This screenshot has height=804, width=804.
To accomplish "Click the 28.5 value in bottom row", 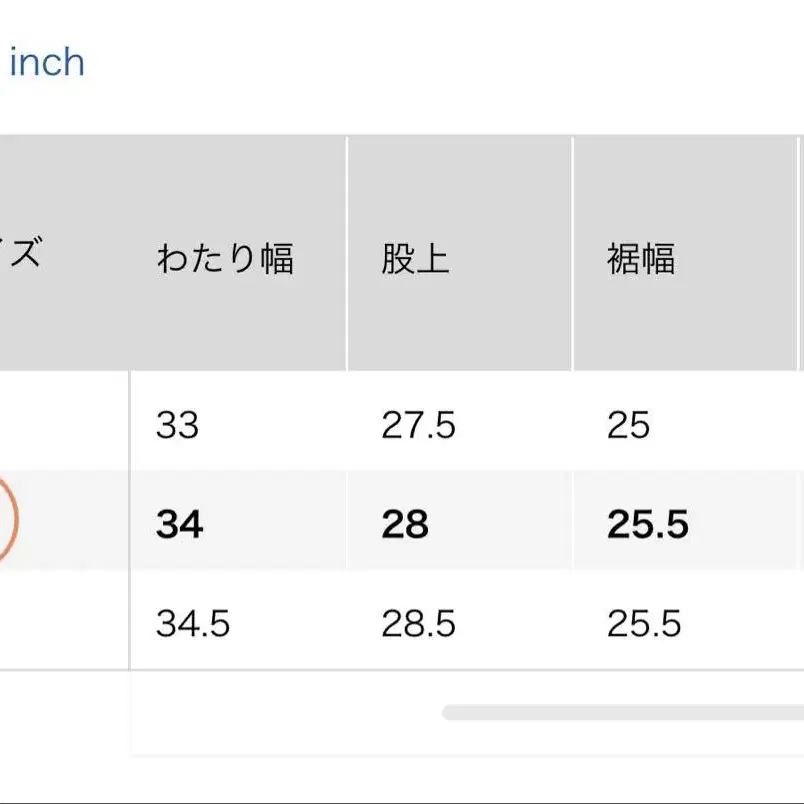I will 418,624.
